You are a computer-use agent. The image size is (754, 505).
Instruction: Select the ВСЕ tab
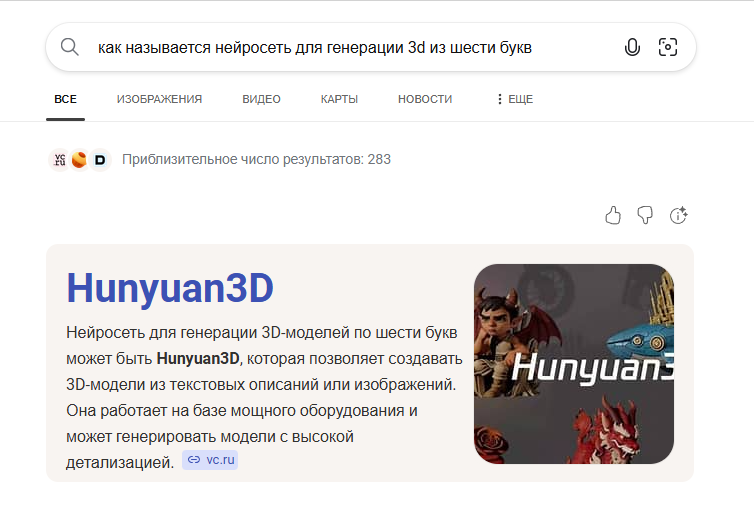65,99
